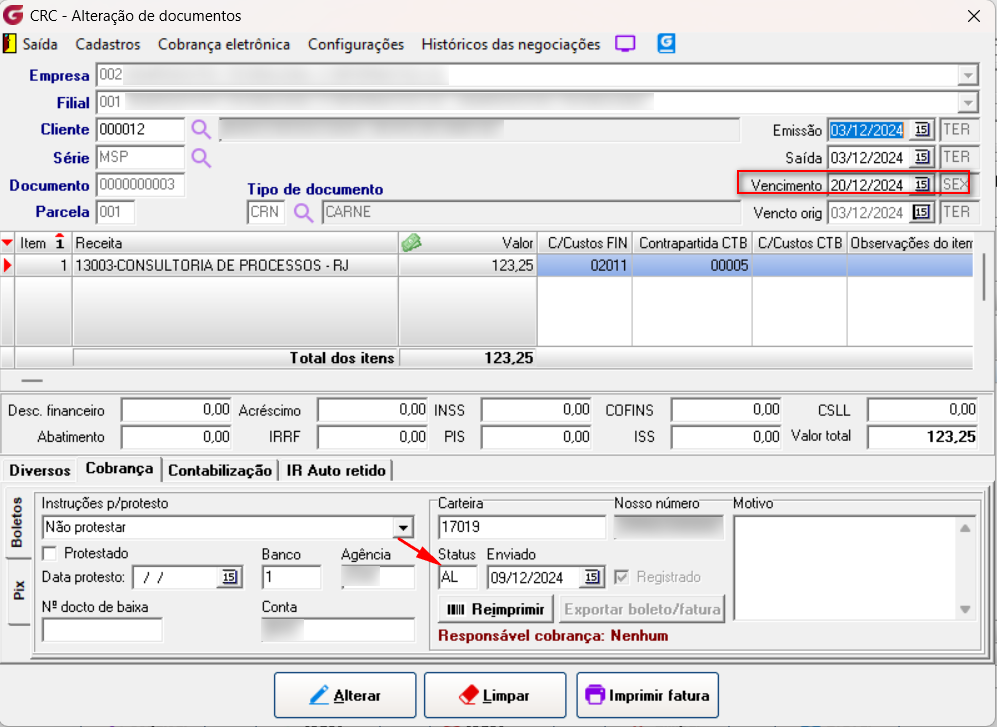
Task: Click the Cliente code field
Action: (141, 130)
